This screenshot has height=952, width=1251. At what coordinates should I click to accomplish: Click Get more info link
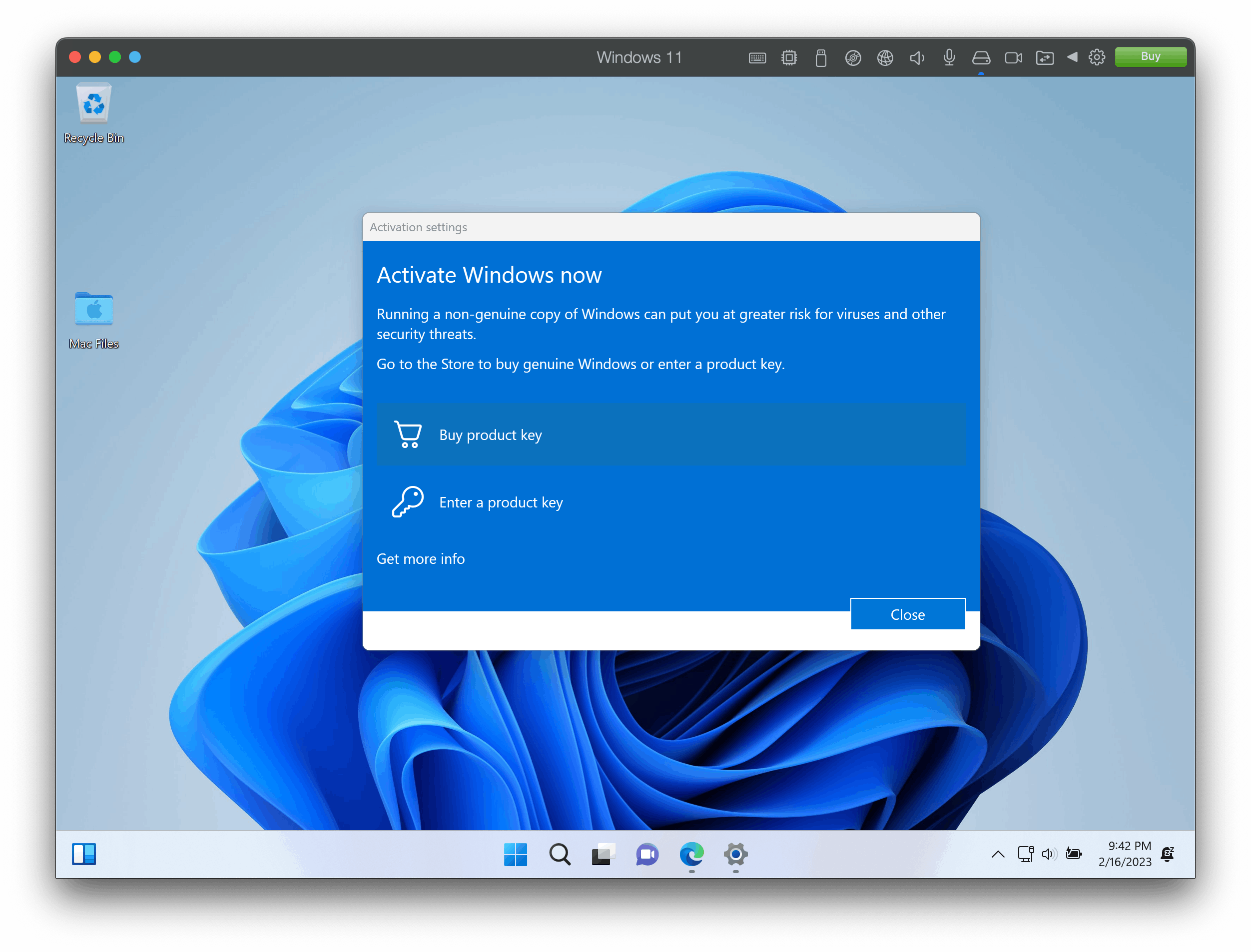pos(421,558)
